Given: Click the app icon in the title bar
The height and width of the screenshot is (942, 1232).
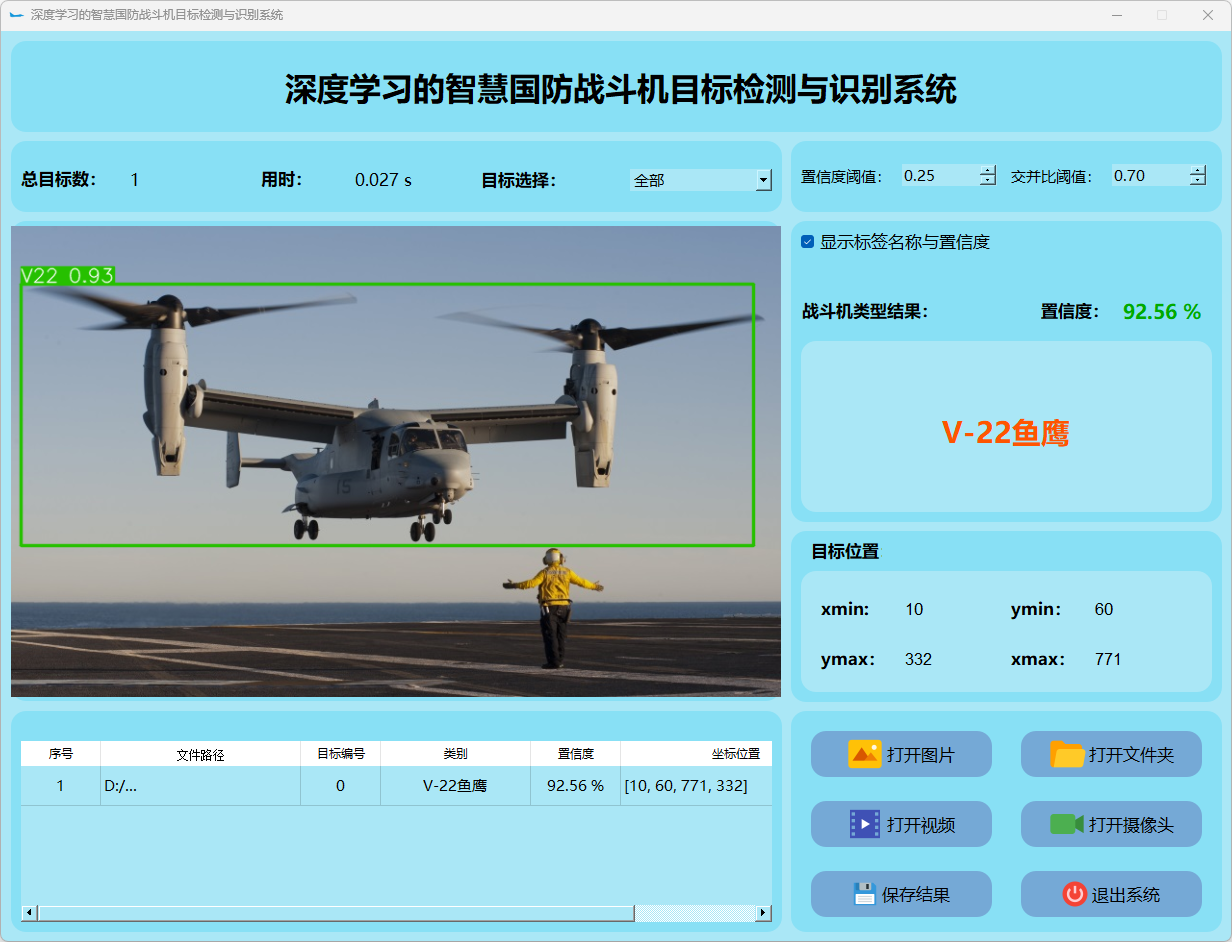Looking at the screenshot, I should coord(16,15).
